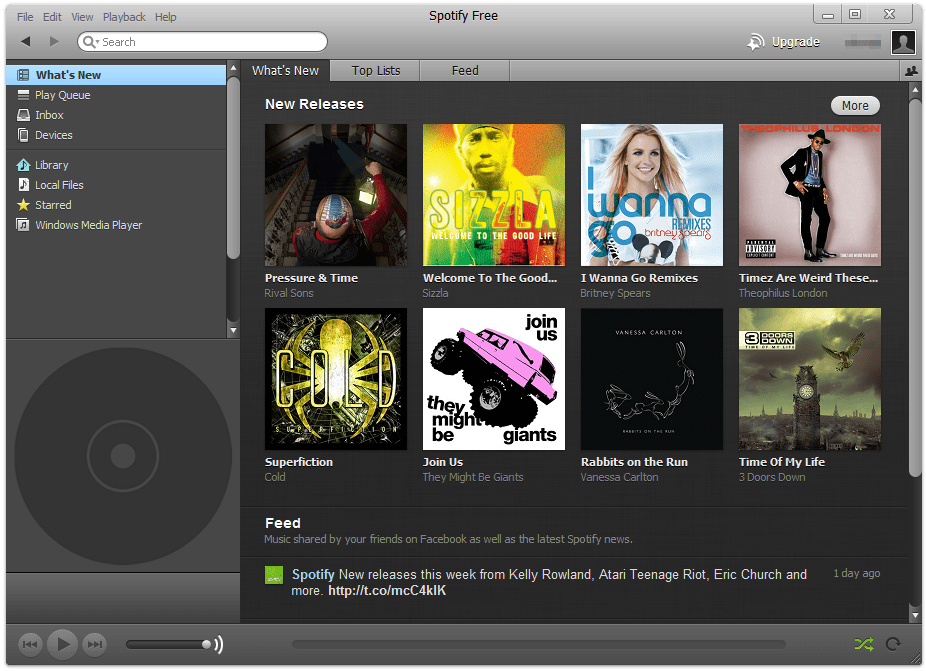Viewport: 926px width, 671px height.
Task: Open Windows Media Player playlists
Action: tap(90, 224)
